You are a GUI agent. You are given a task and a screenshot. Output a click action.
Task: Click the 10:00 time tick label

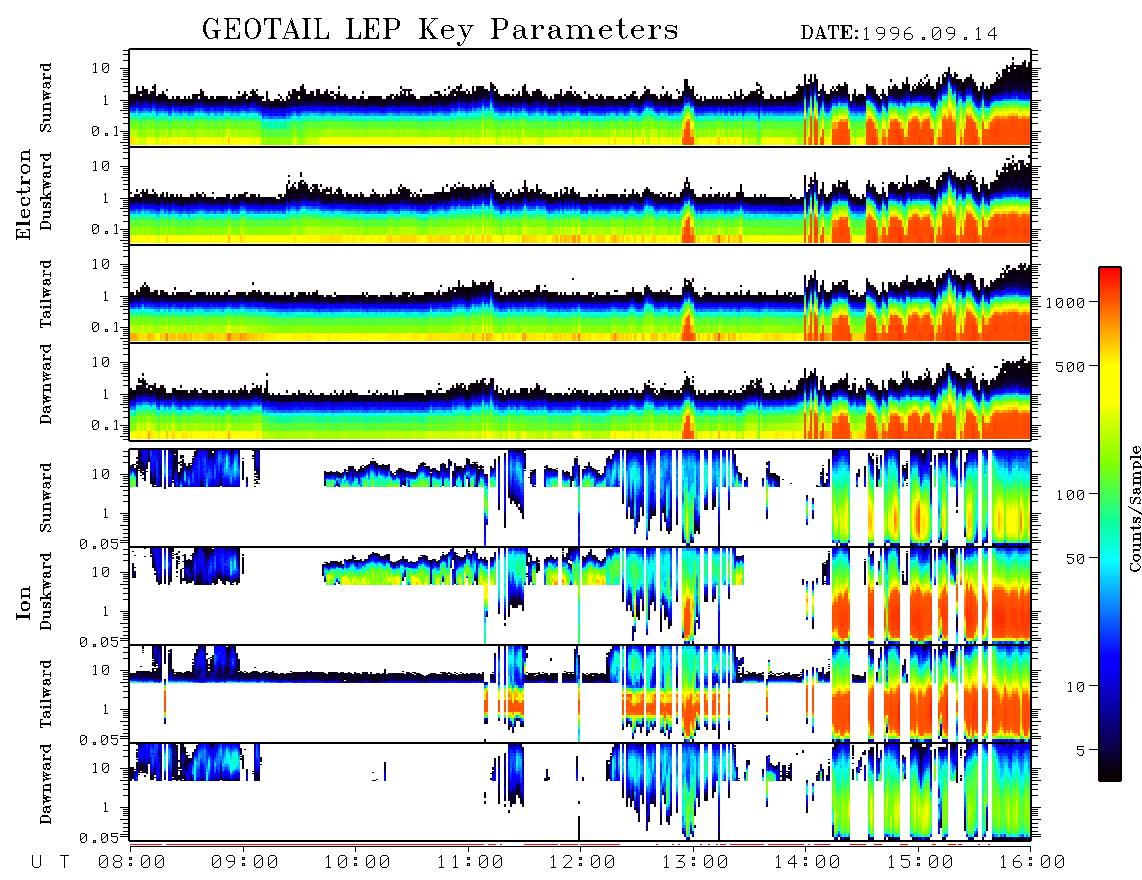(x=357, y=862)
